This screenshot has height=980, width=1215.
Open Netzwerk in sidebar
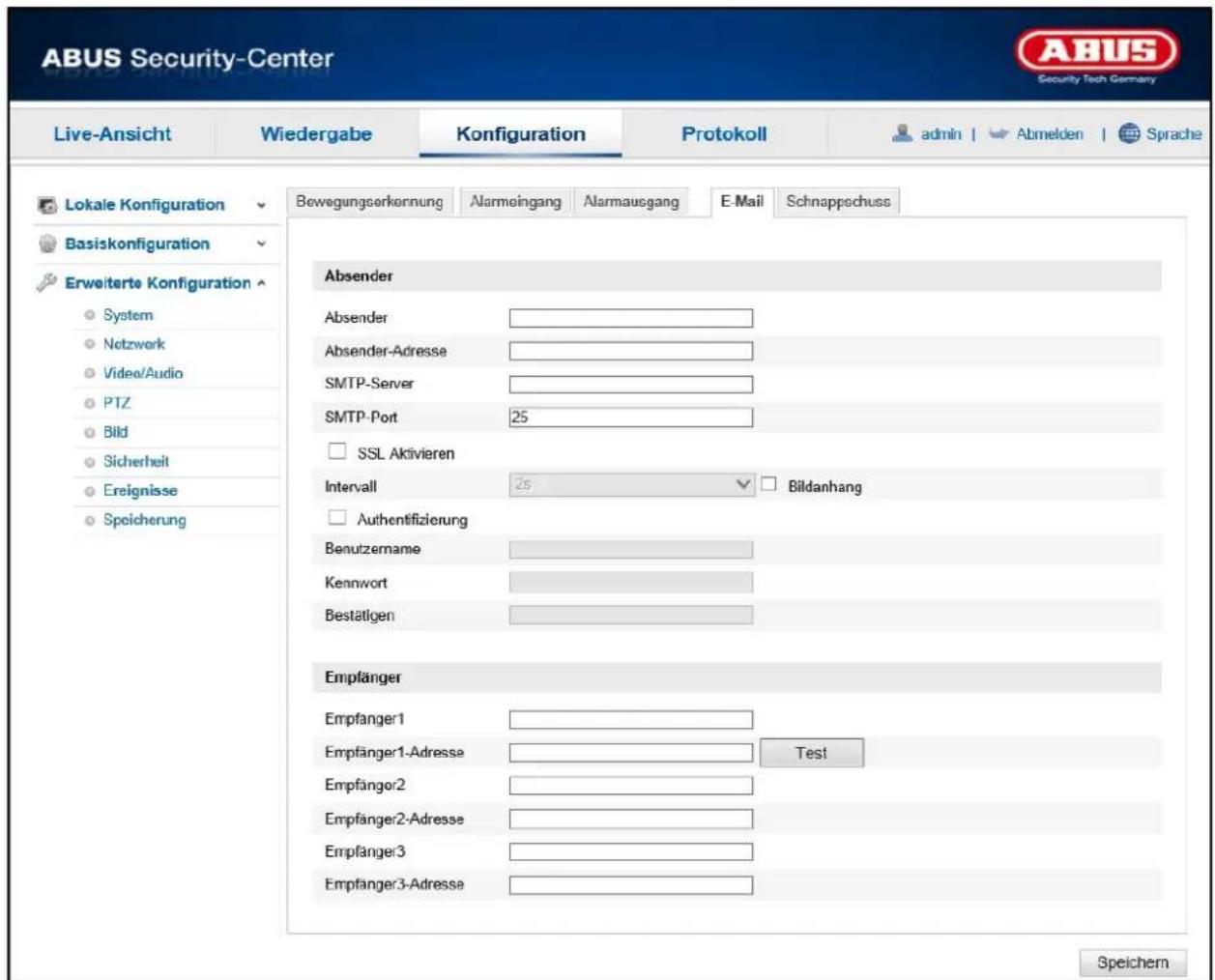click(134, 344)
